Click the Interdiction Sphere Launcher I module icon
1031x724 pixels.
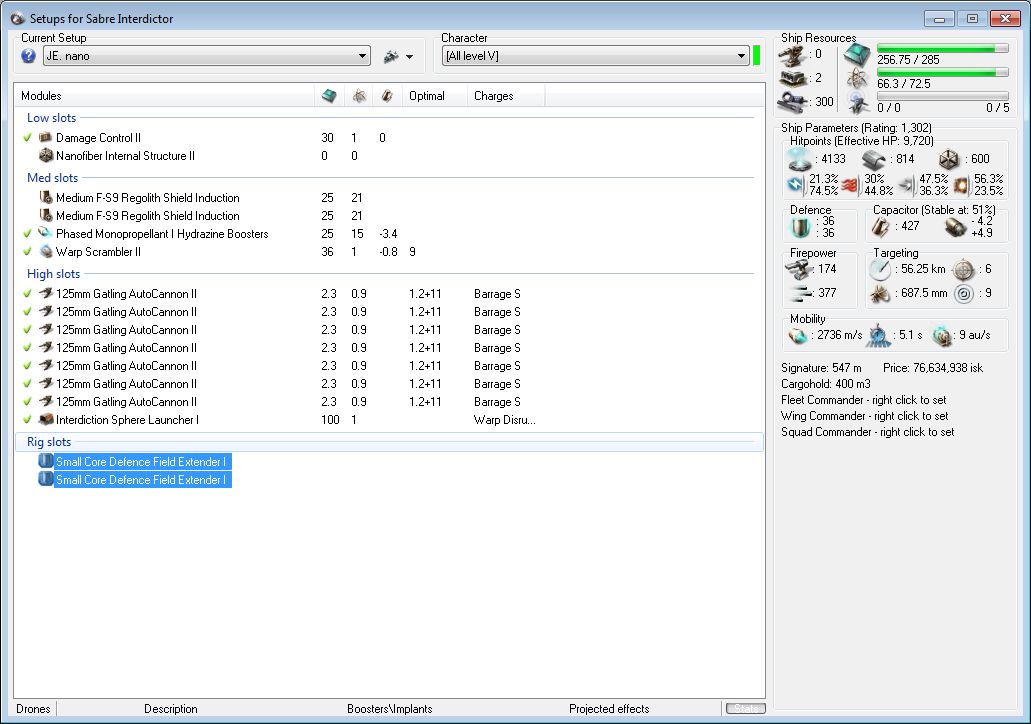(45, 420)
